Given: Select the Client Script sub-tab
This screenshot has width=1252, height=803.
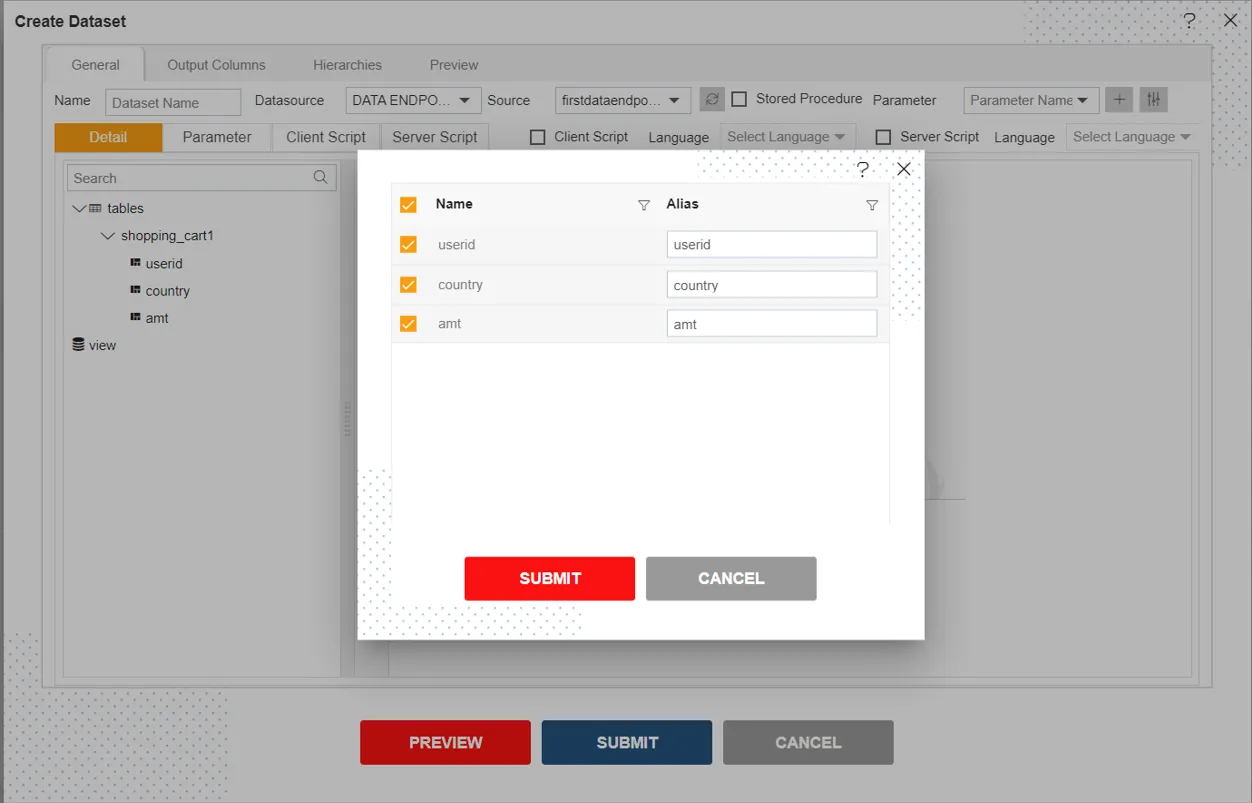Looking at the screenshot, I should [x=326, y=137].
